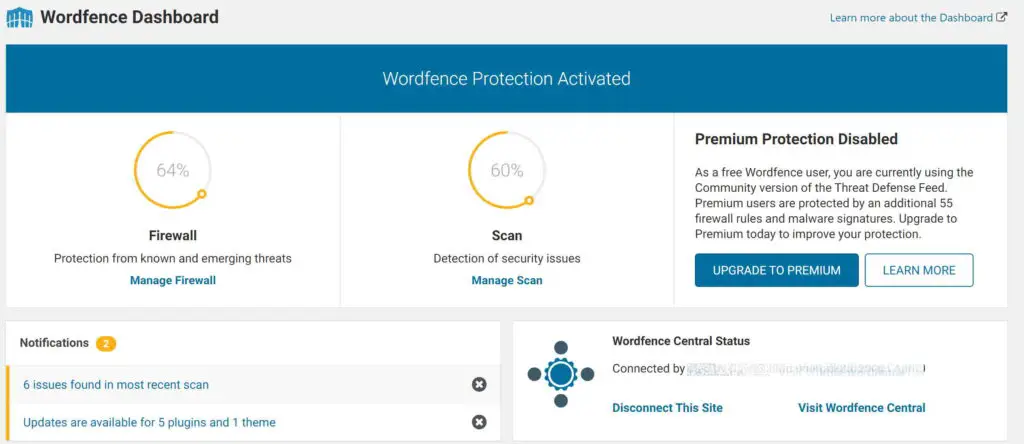Click the Wordfence Protection Activated banner
This screenshot has height=444, width=1024.
(507, 78)
